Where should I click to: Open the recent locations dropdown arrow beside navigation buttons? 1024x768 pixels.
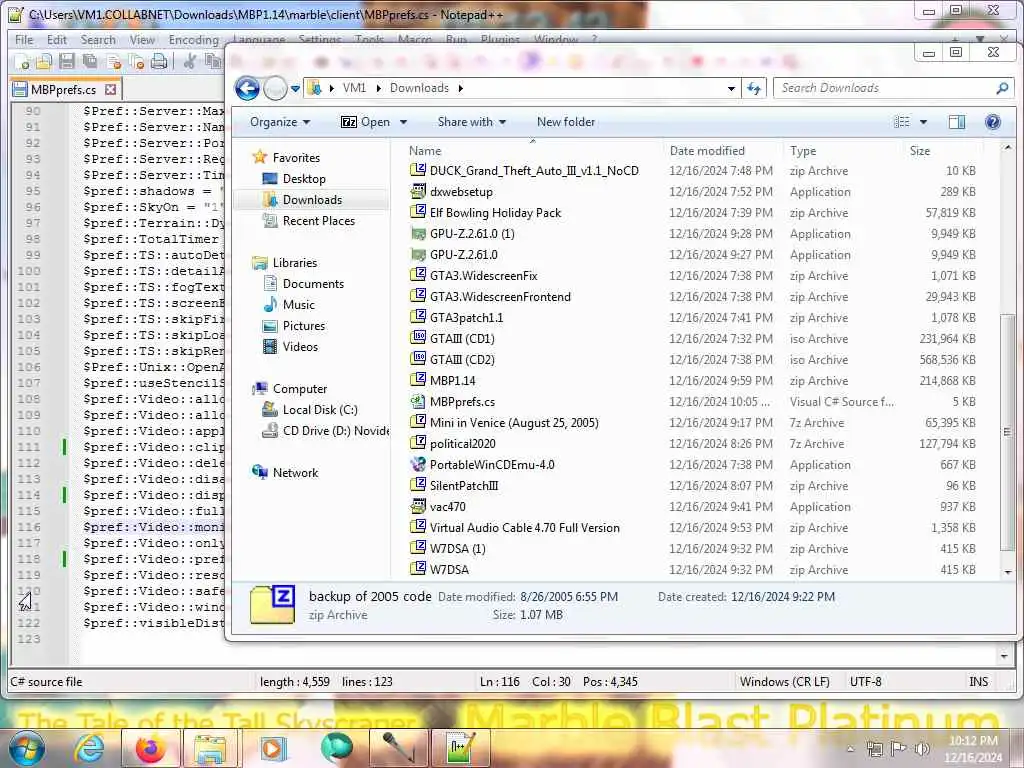coord(295,88)
